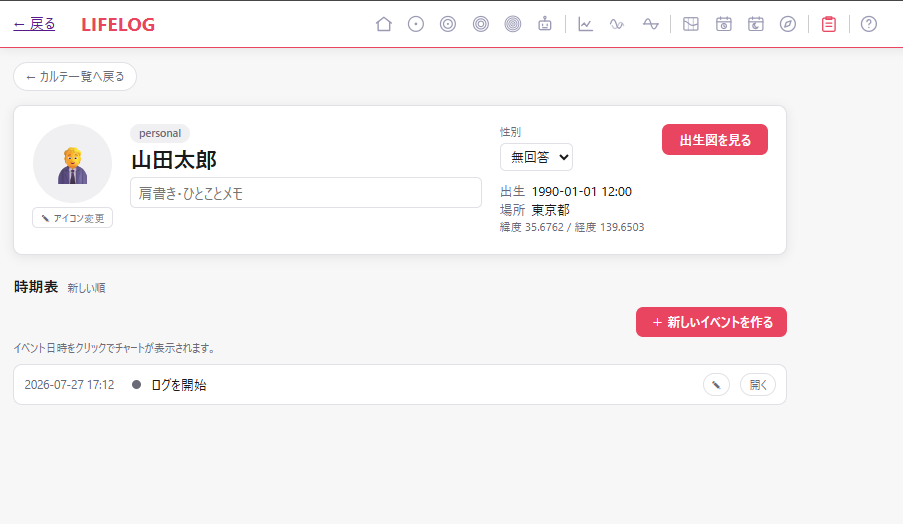The width and height of the screenshot is (903, 524).
Task: Return via カルテ一覧へ戻る button
Action: [75, 77]
